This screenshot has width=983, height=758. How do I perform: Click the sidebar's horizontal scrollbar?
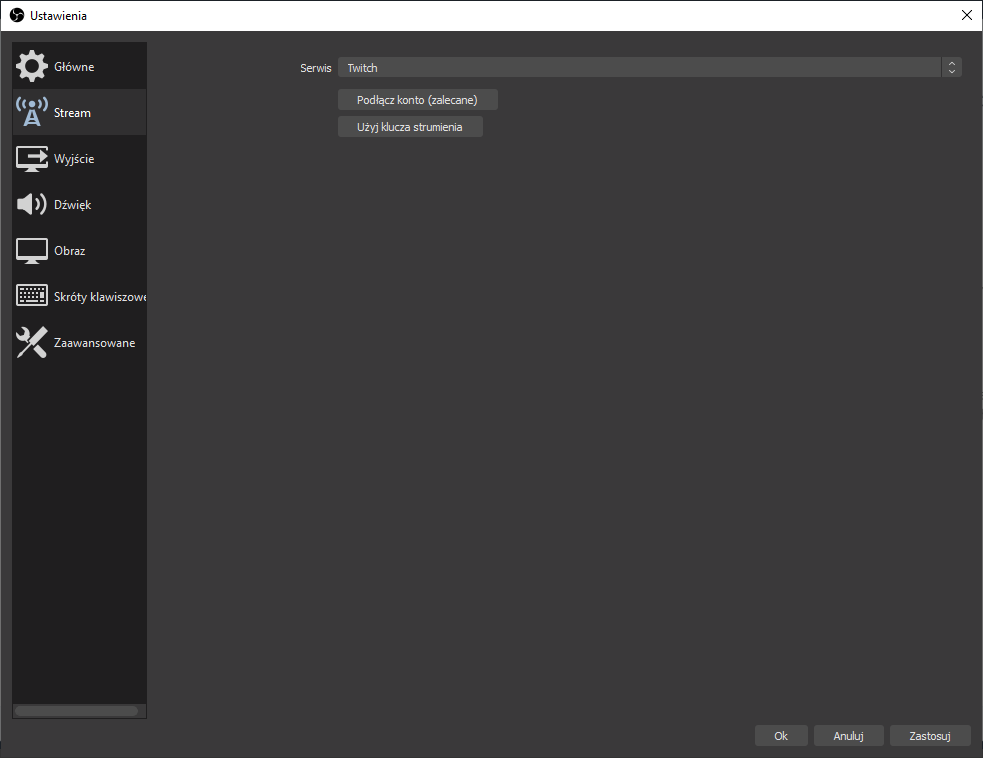(77, 711)
